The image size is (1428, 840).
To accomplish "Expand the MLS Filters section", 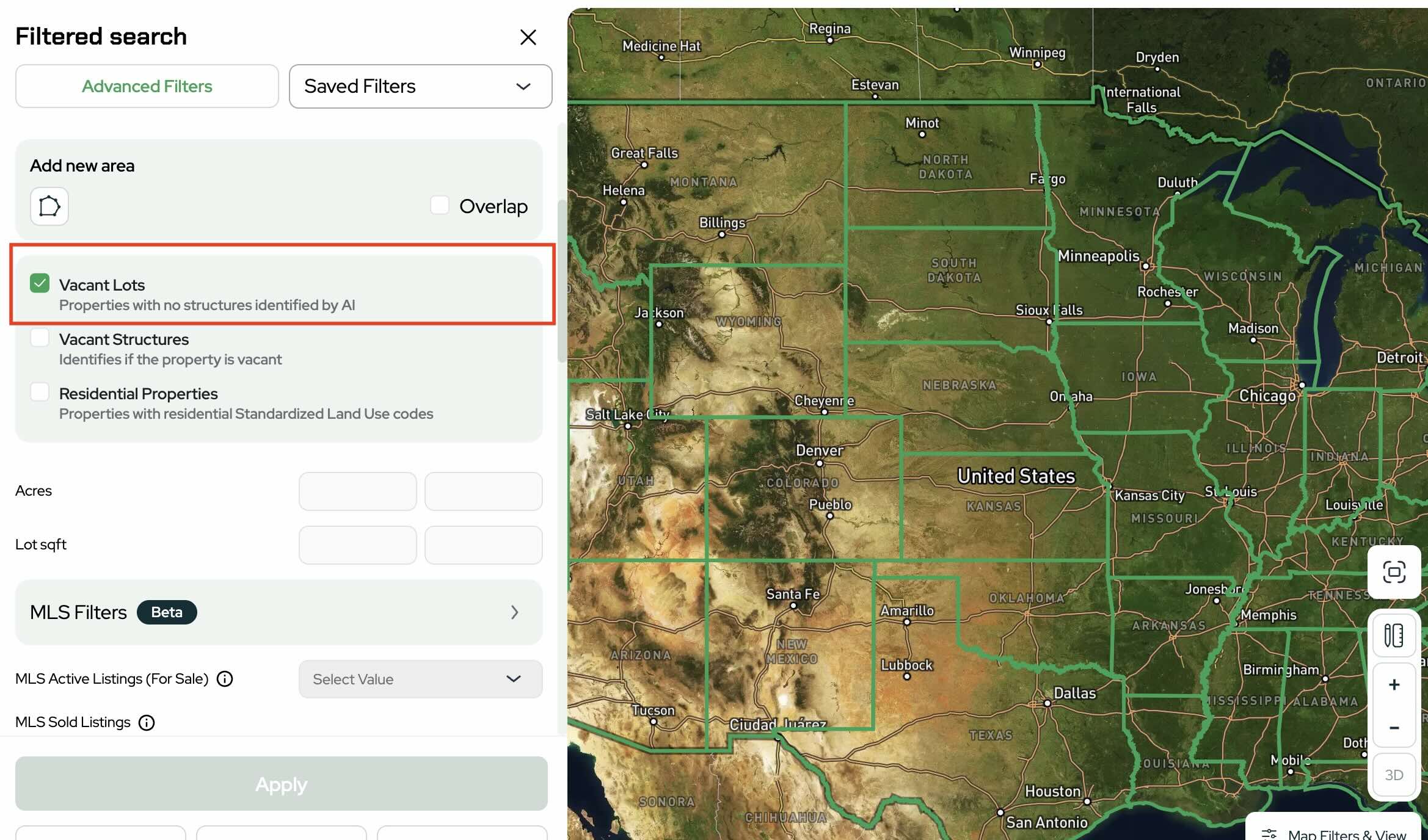I will [279, 612].
